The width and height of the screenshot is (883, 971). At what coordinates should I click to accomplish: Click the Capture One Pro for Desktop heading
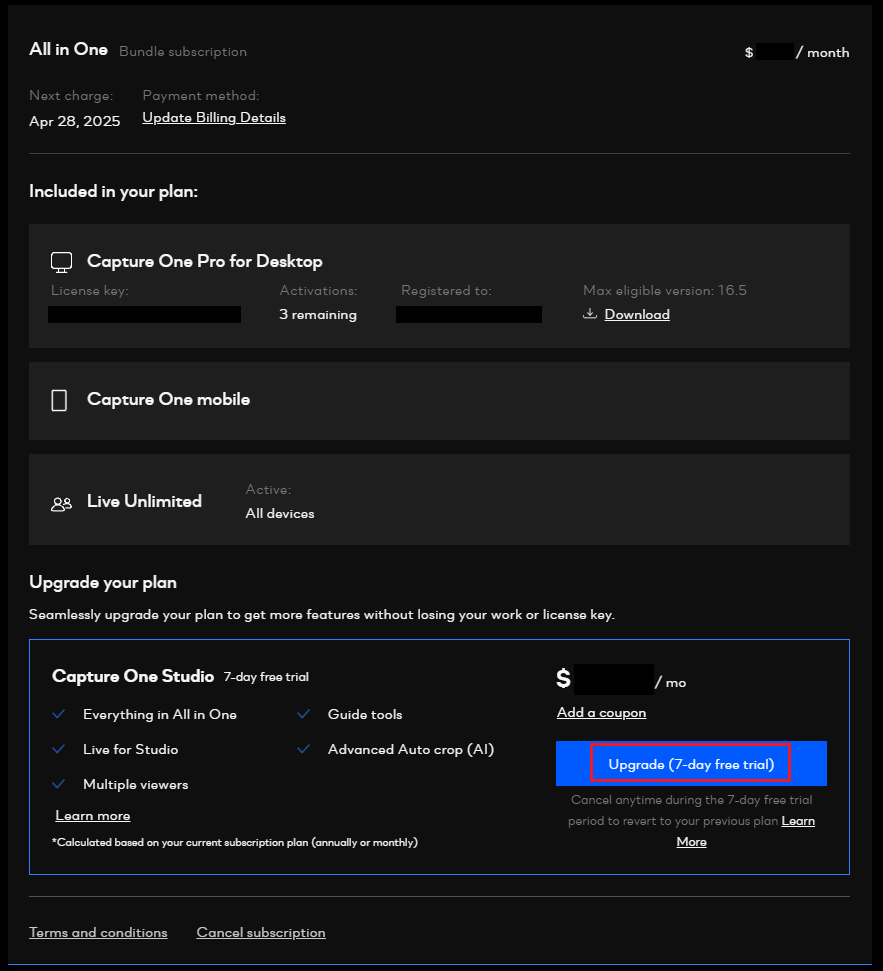(205, 261)
